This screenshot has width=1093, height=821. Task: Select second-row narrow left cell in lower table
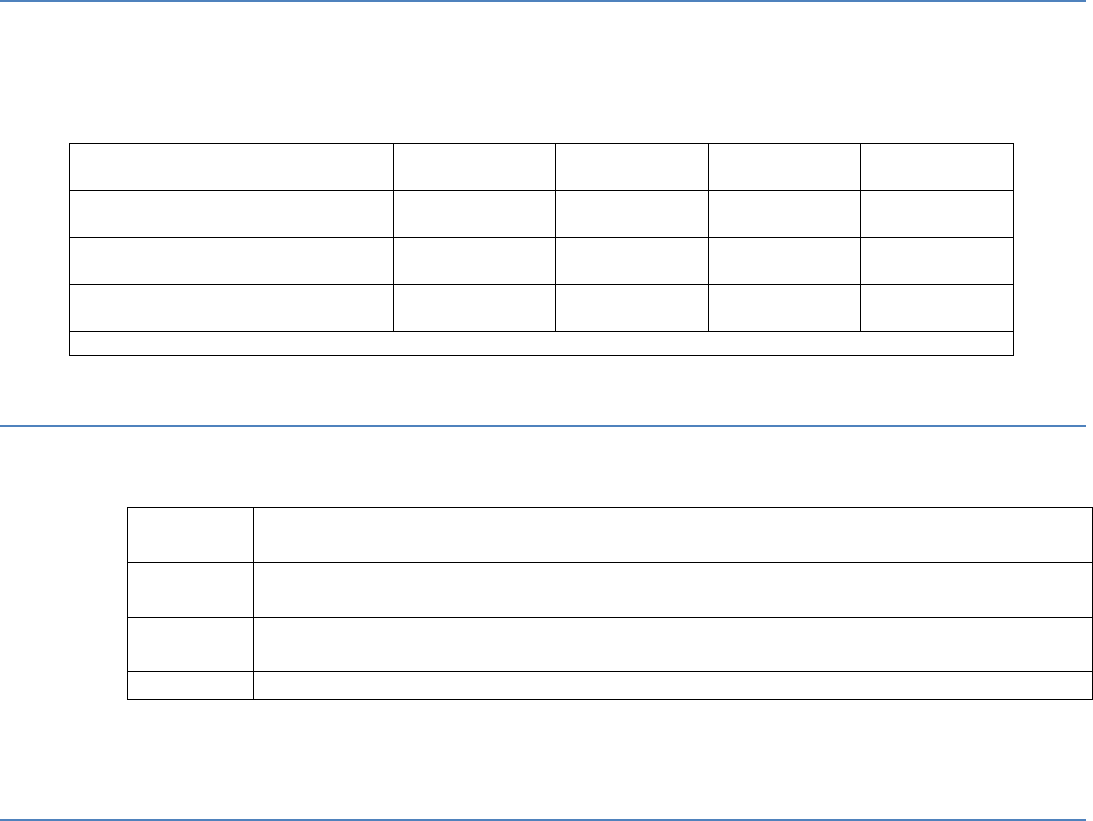190,590
